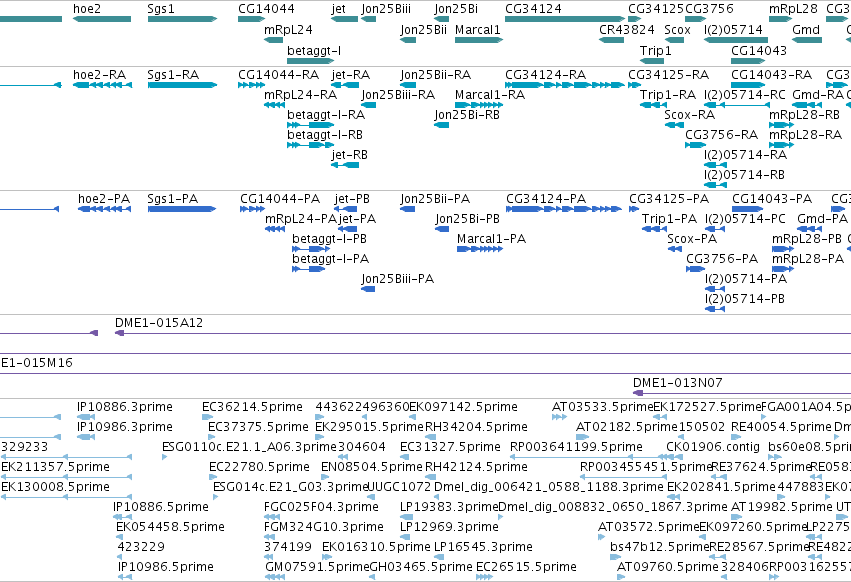Select the Jon25Bi-RB transcript
The image size is (851, 582).
pos(441,125)
